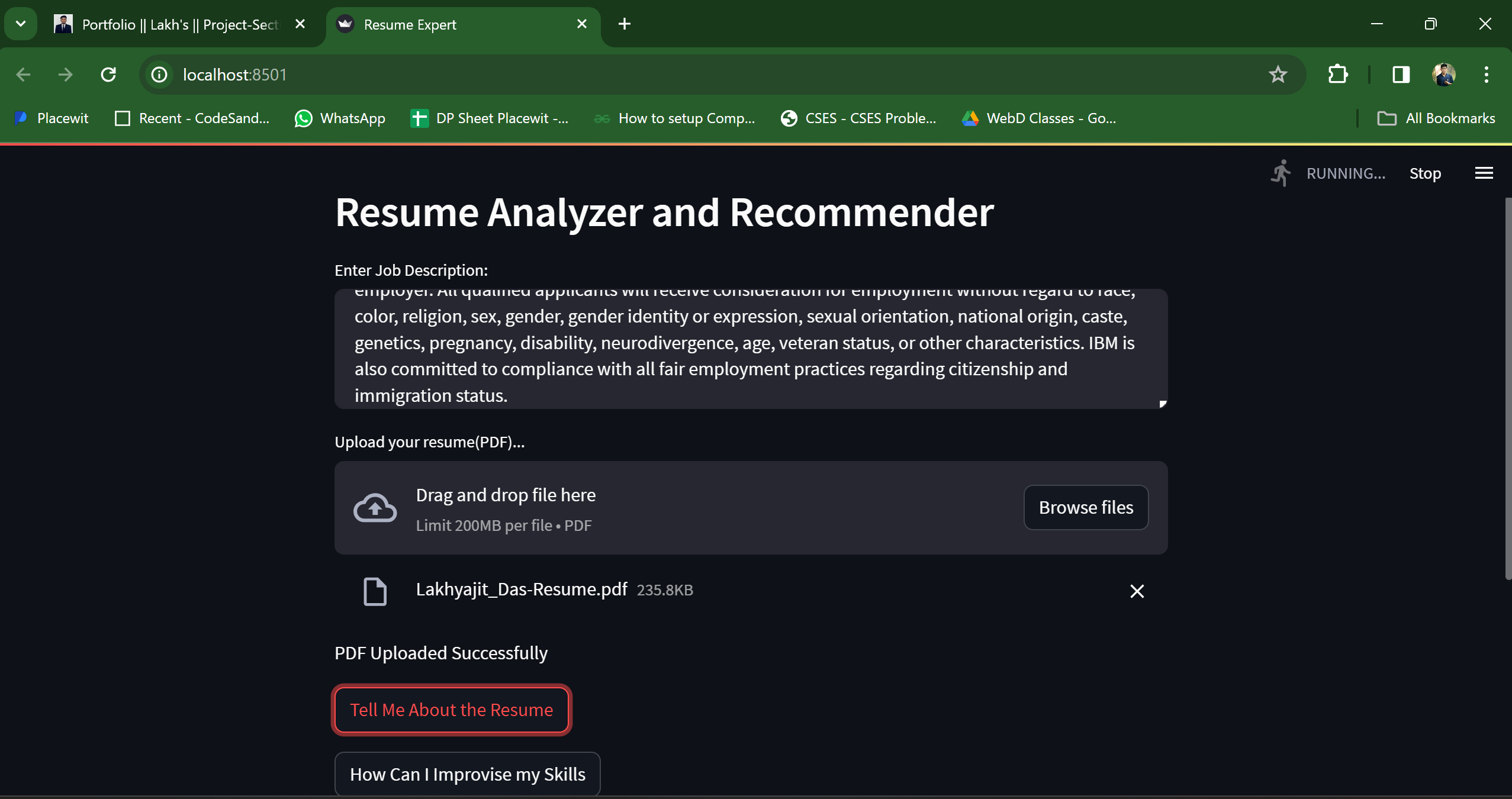The width and height of the screenshot is (1512, 799).
Task: Click inside the job description text area
Action: (x=751, y=349)
